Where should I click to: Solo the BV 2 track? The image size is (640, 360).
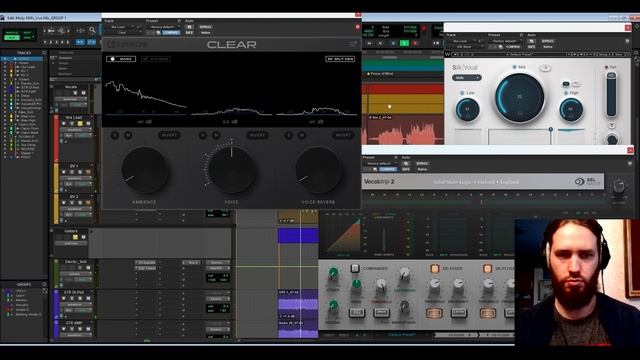coord(80,202)
